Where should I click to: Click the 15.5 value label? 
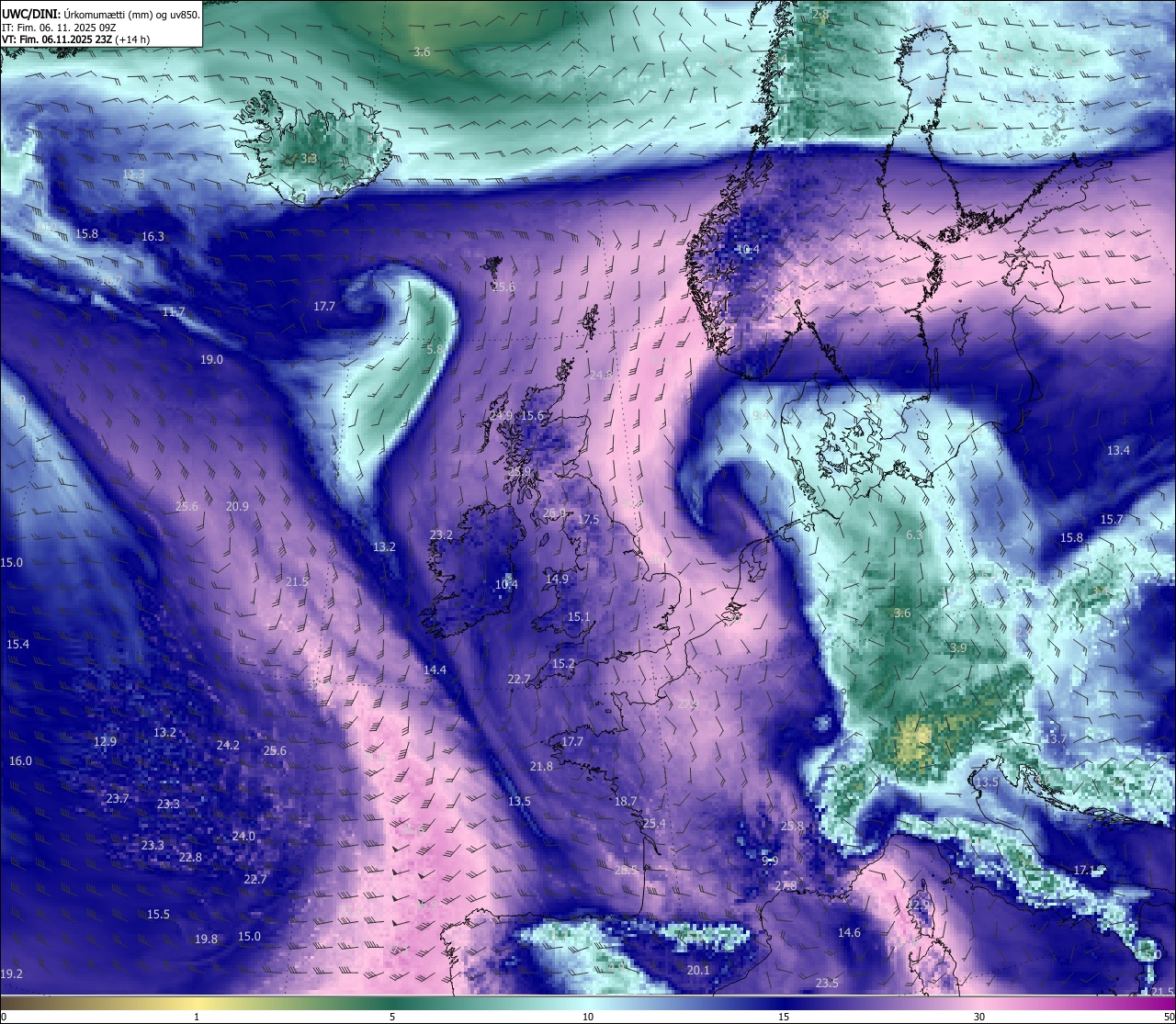(x=158, y=915)
